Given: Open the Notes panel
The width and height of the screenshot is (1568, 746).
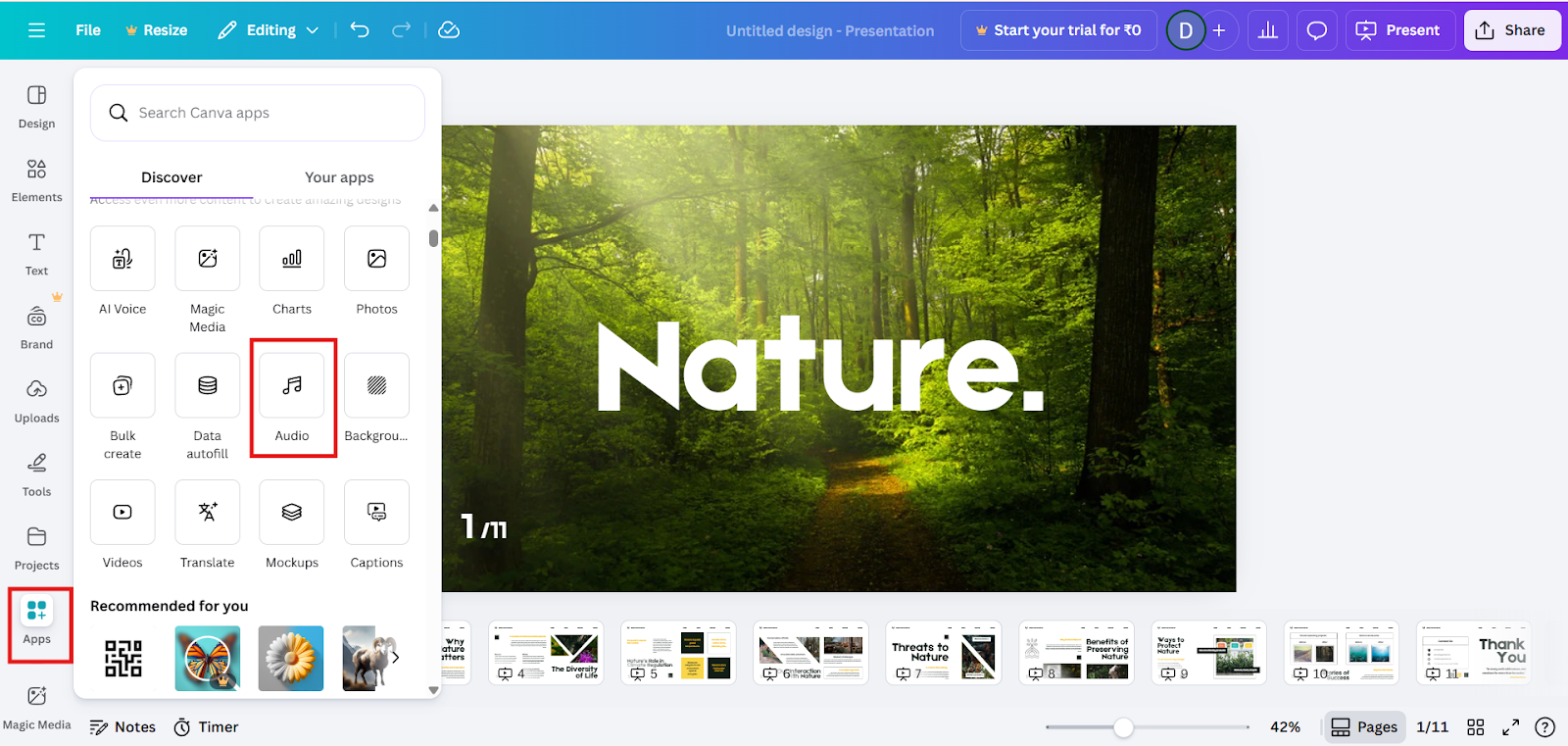Looking at the screenshot, I should coord(122,727).
